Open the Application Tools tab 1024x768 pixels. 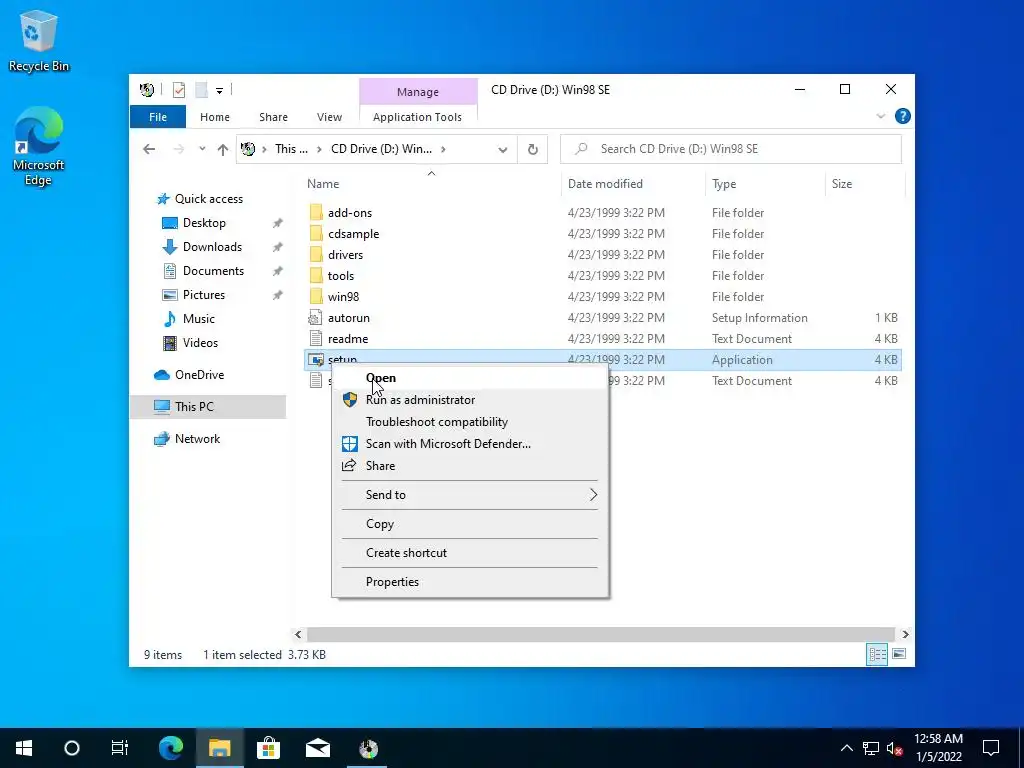[x=417, y=117]
